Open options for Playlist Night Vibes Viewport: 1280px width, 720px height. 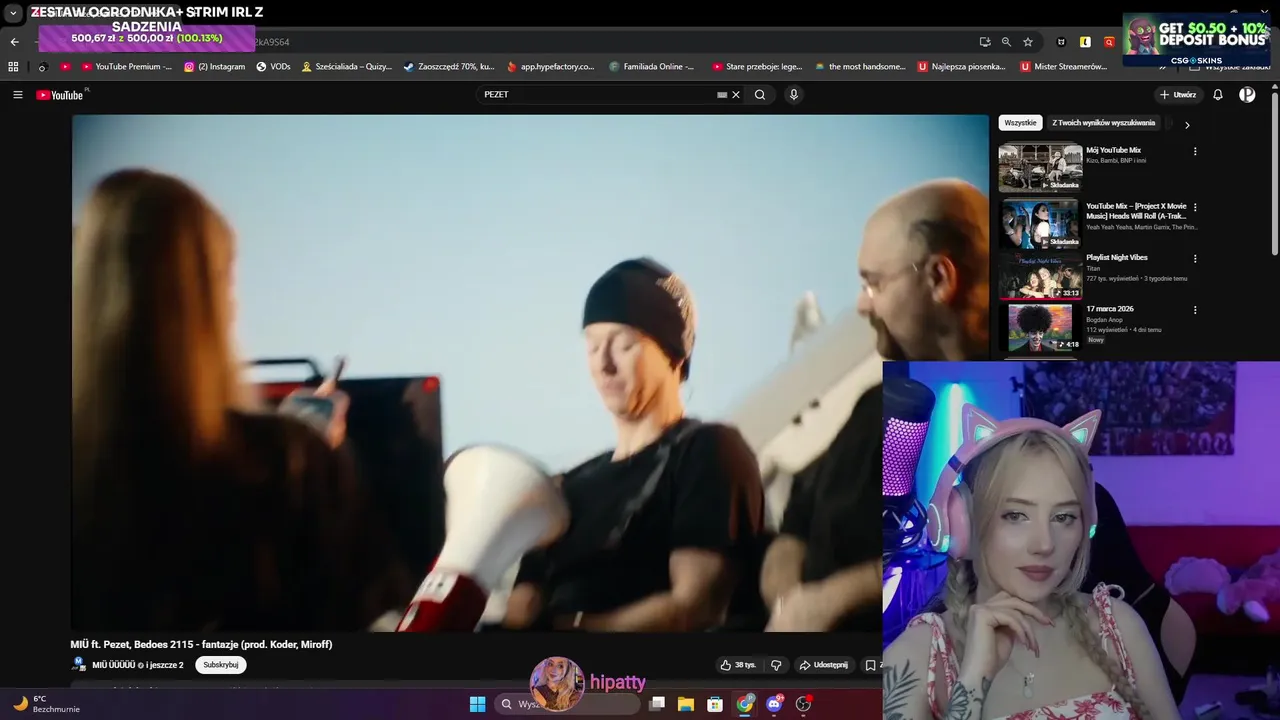point(1195,258)
